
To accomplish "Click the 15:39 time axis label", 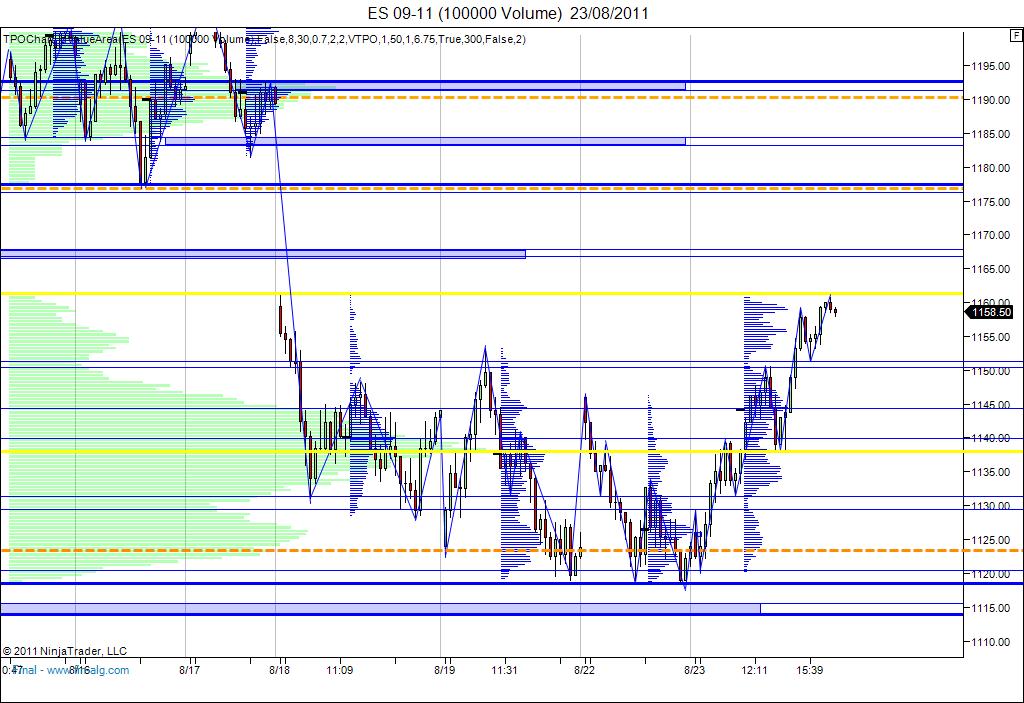I will click(x=810, y=670).
